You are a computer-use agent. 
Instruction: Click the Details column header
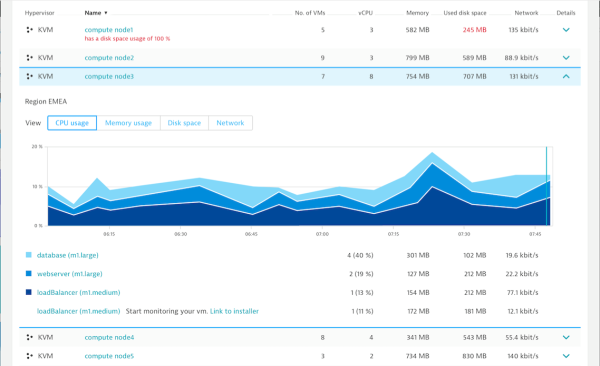click(x=566, y=13)
